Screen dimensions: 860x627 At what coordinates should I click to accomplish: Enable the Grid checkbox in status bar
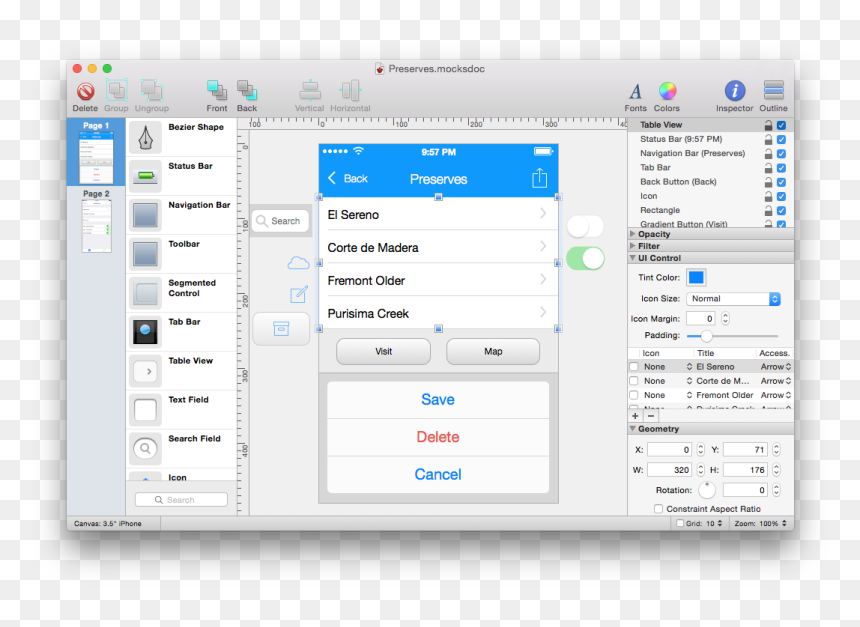[x=680, y=523]
